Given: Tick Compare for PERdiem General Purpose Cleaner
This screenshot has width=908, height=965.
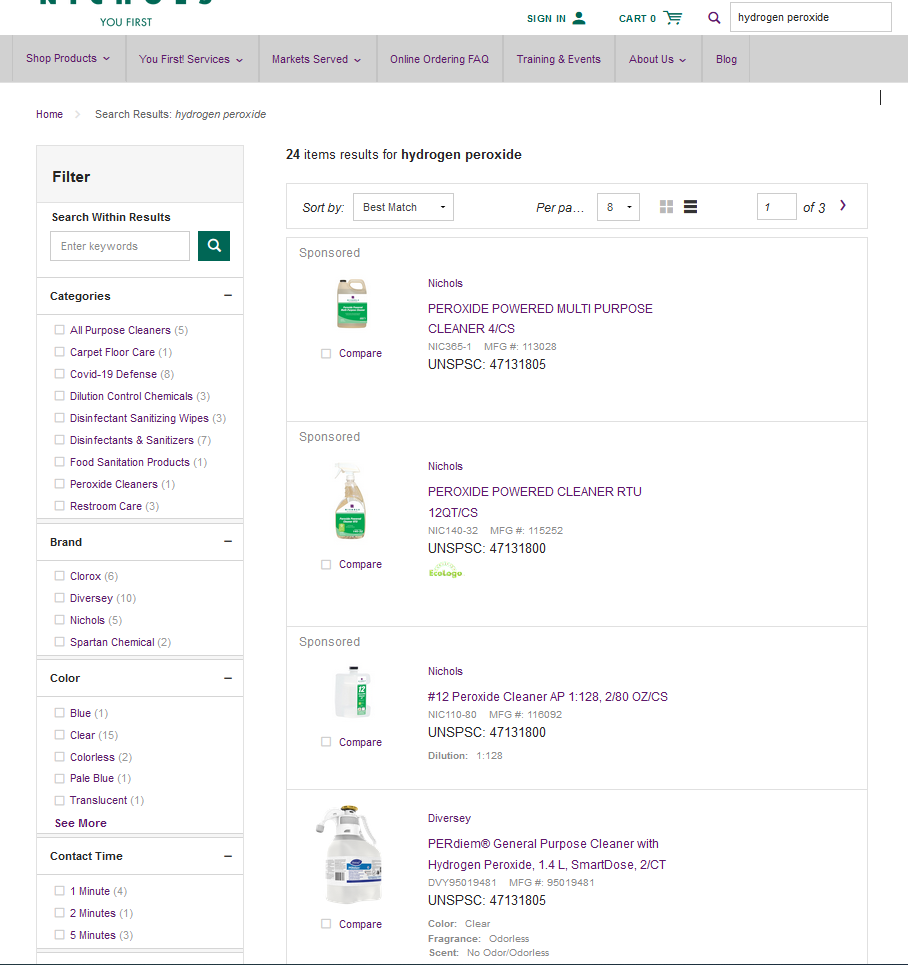Looking at the screenshot, I should click(x=326, y=924).
